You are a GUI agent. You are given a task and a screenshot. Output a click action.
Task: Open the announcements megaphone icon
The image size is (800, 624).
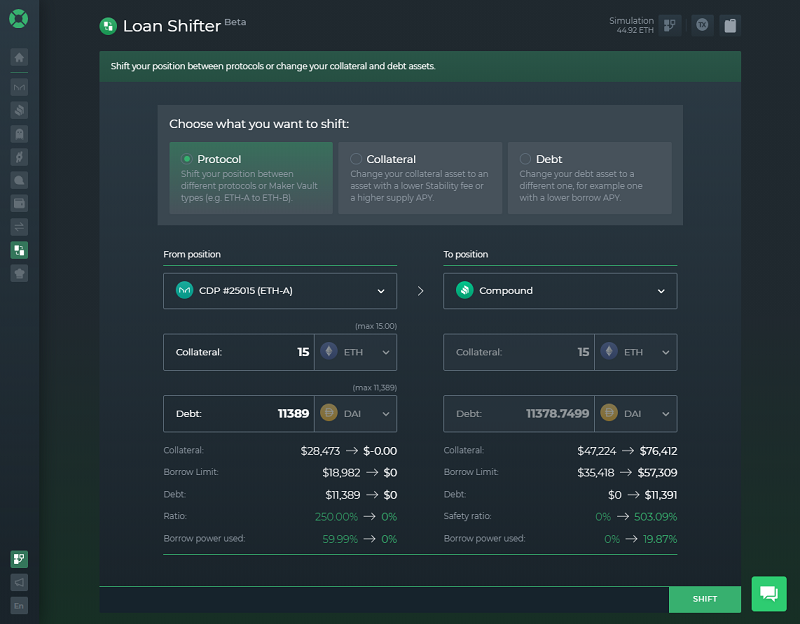[x=19, y=582]
